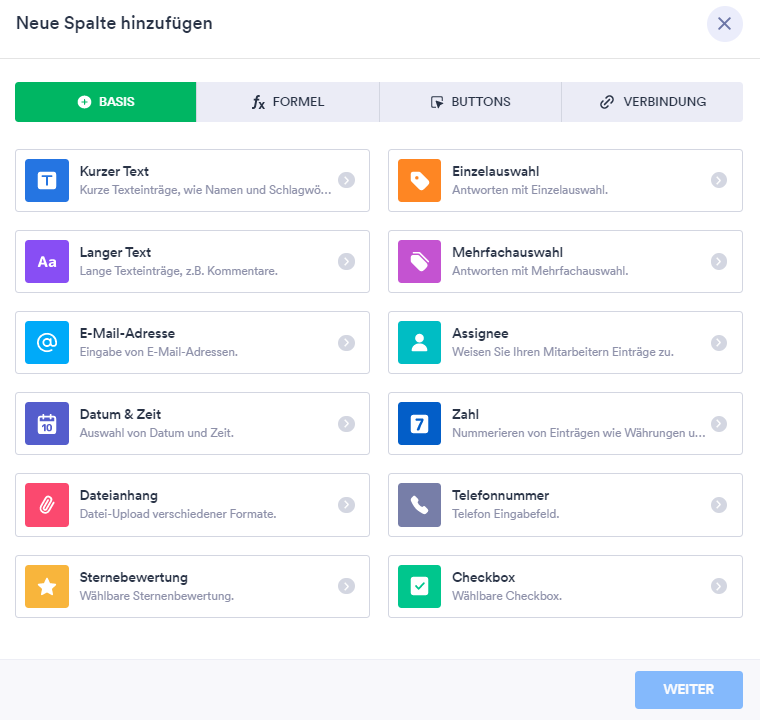Select the purple Langer Text icon
The height and width of the screenshot is (720, 760).
point(47,262)
